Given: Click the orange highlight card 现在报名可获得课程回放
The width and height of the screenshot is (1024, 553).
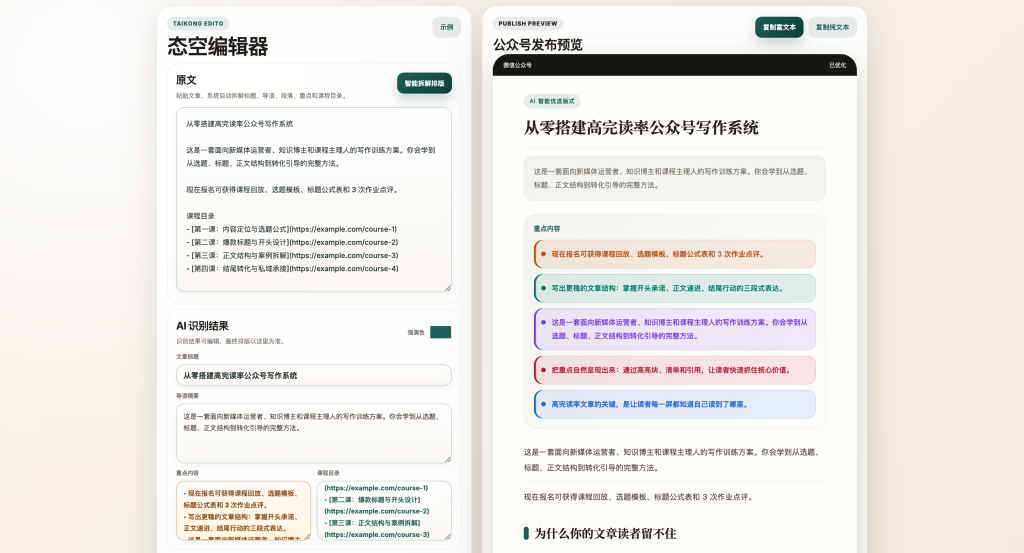Looking at the screenshot, I should coord(675,254).
